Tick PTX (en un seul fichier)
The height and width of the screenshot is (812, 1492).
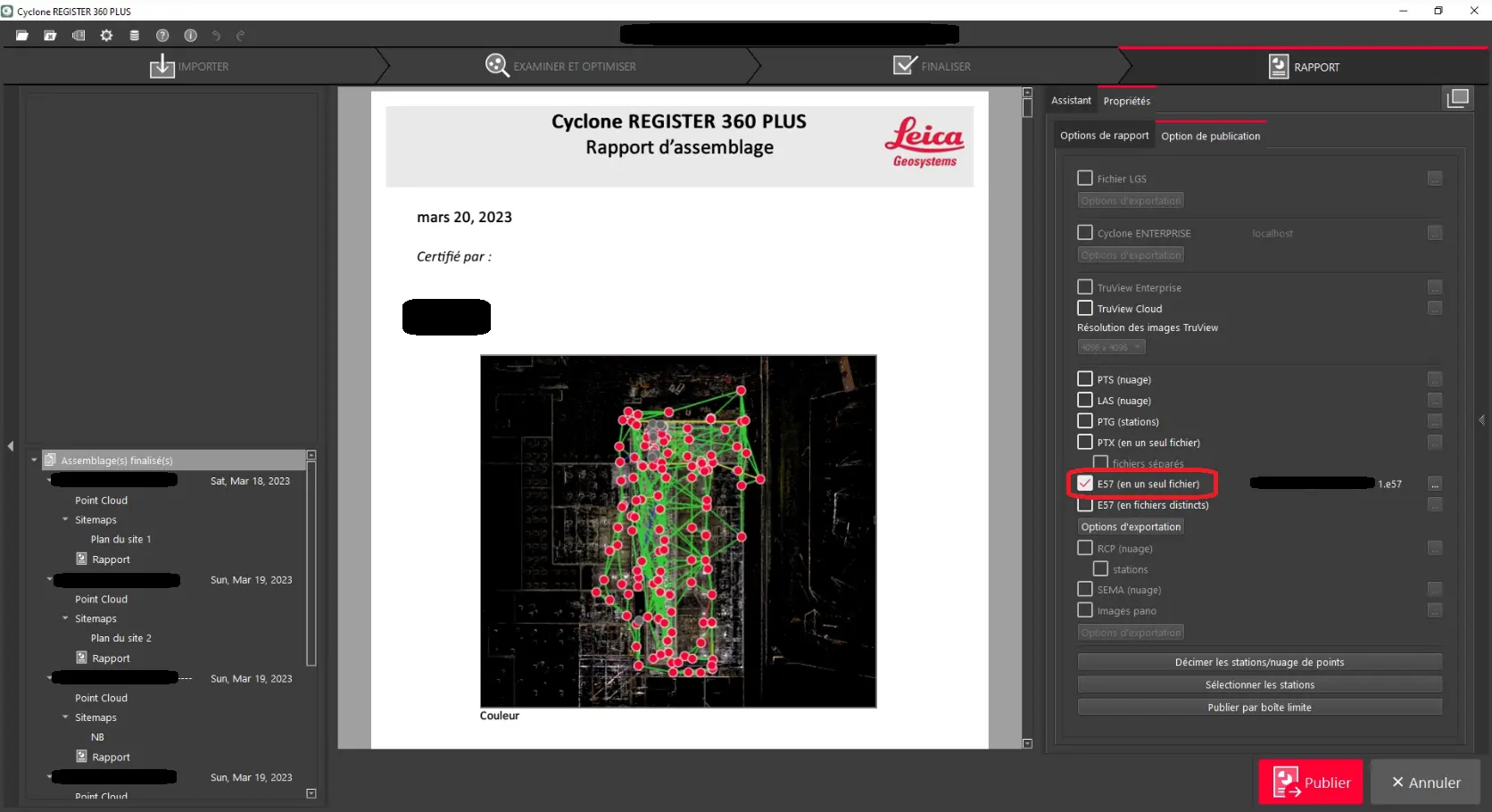point(1085,442)
